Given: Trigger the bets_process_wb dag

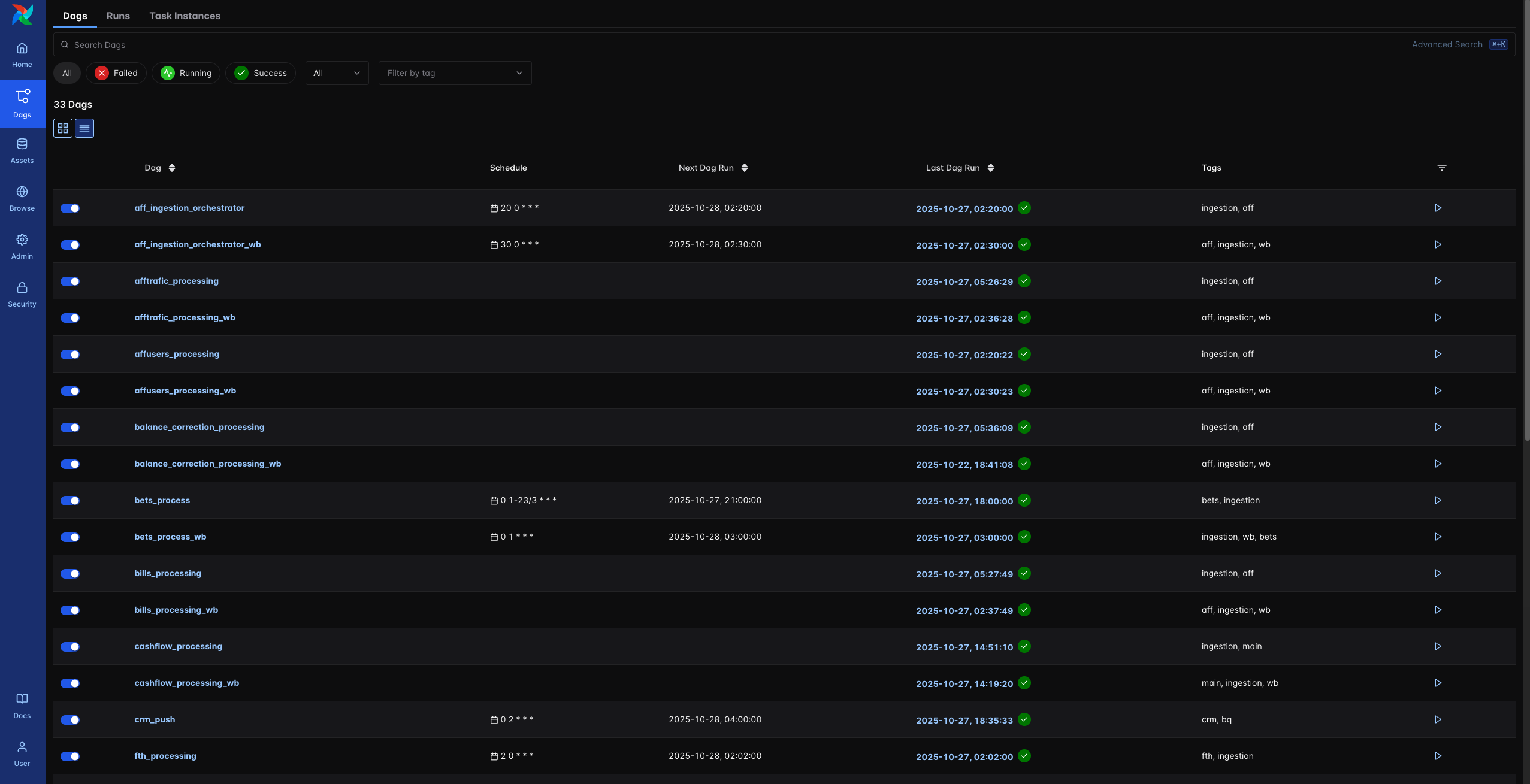Looking at the screenshot, I should [1438, 537].
